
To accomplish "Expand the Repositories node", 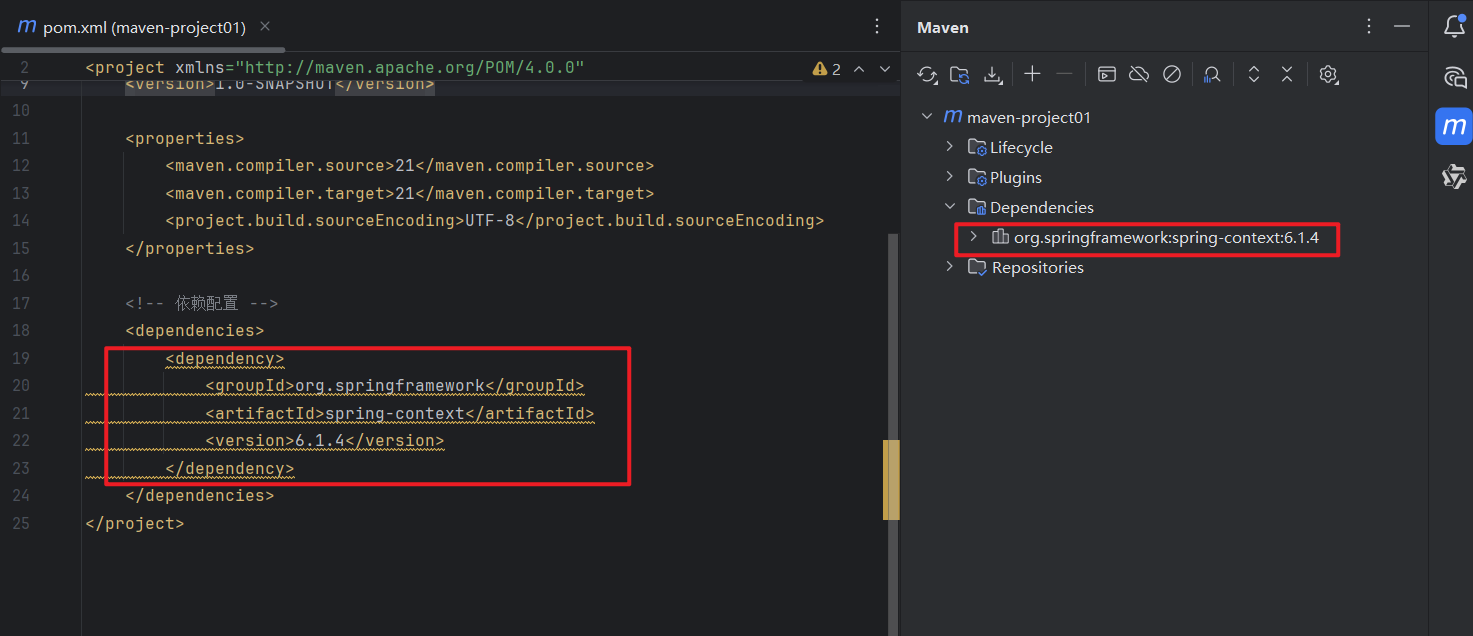I will pos(950,267).
